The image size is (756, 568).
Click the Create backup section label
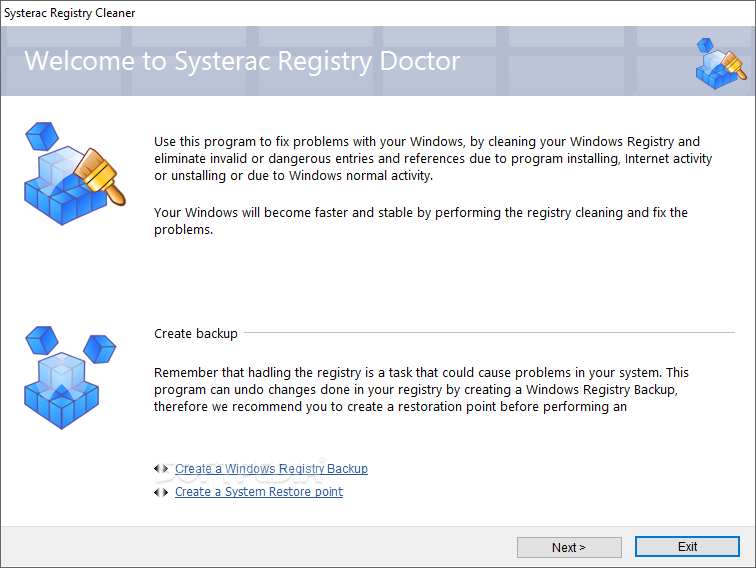pos(196,334)
